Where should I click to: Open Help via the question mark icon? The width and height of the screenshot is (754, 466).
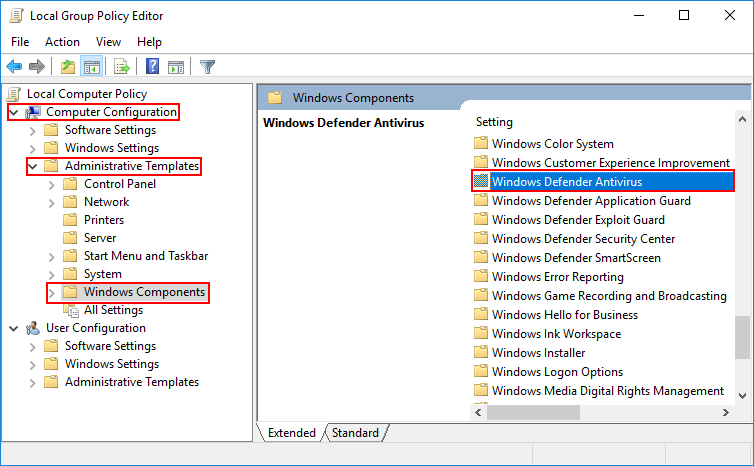point(152,66)
